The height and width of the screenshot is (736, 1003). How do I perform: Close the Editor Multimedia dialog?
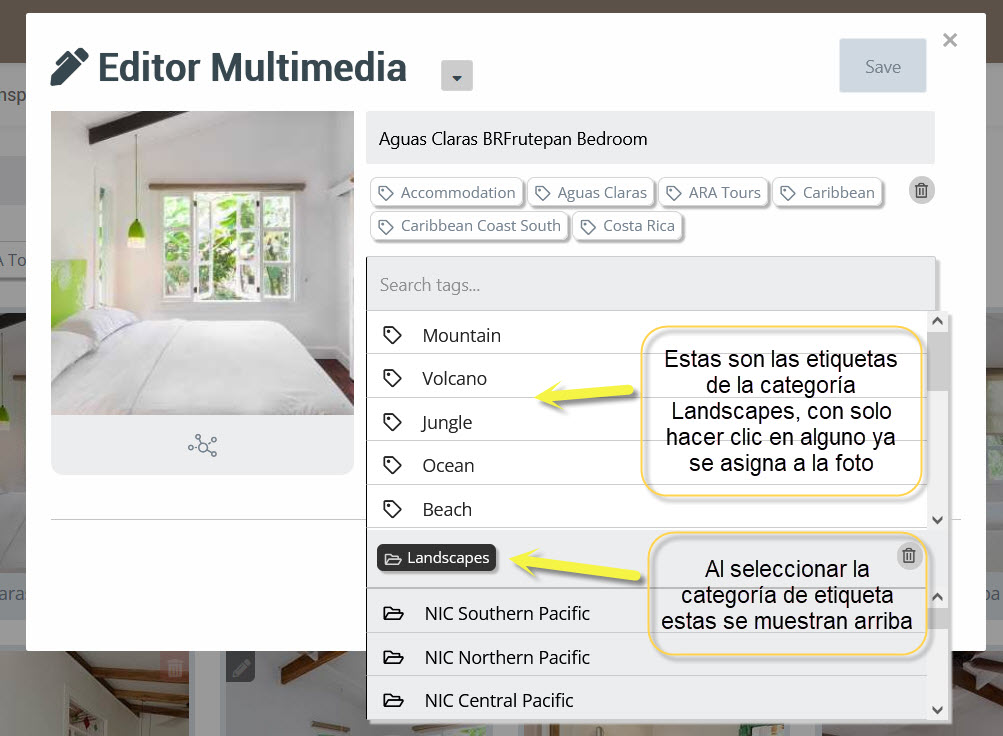click(949, 40)
